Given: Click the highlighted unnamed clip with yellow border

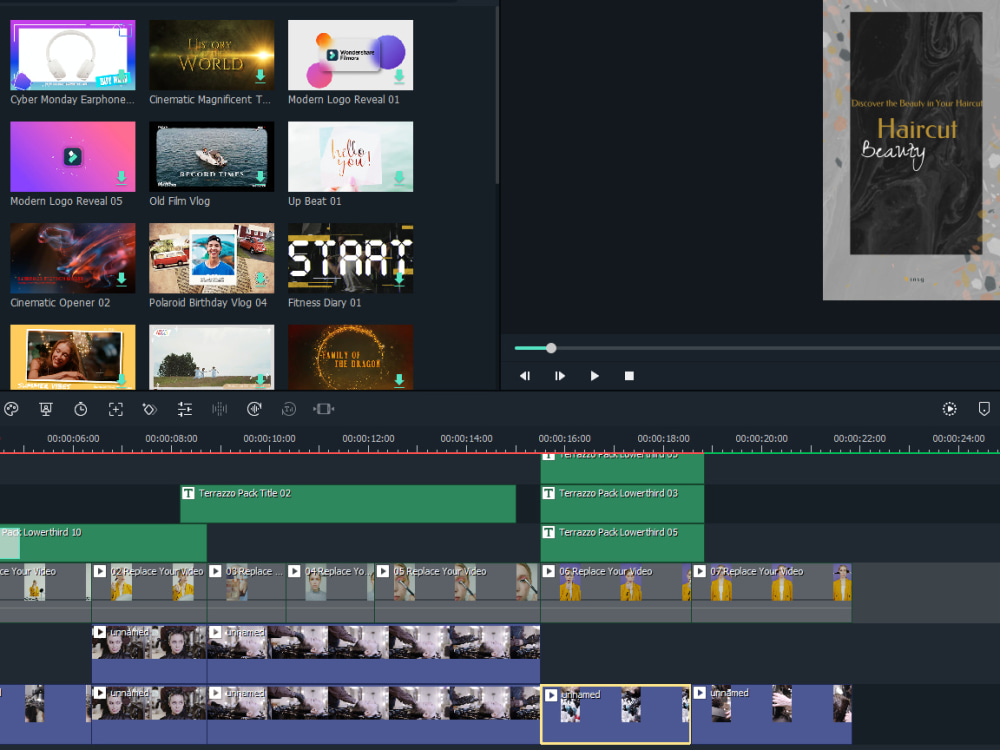Looking at the screenshot, I should [616, 714].
